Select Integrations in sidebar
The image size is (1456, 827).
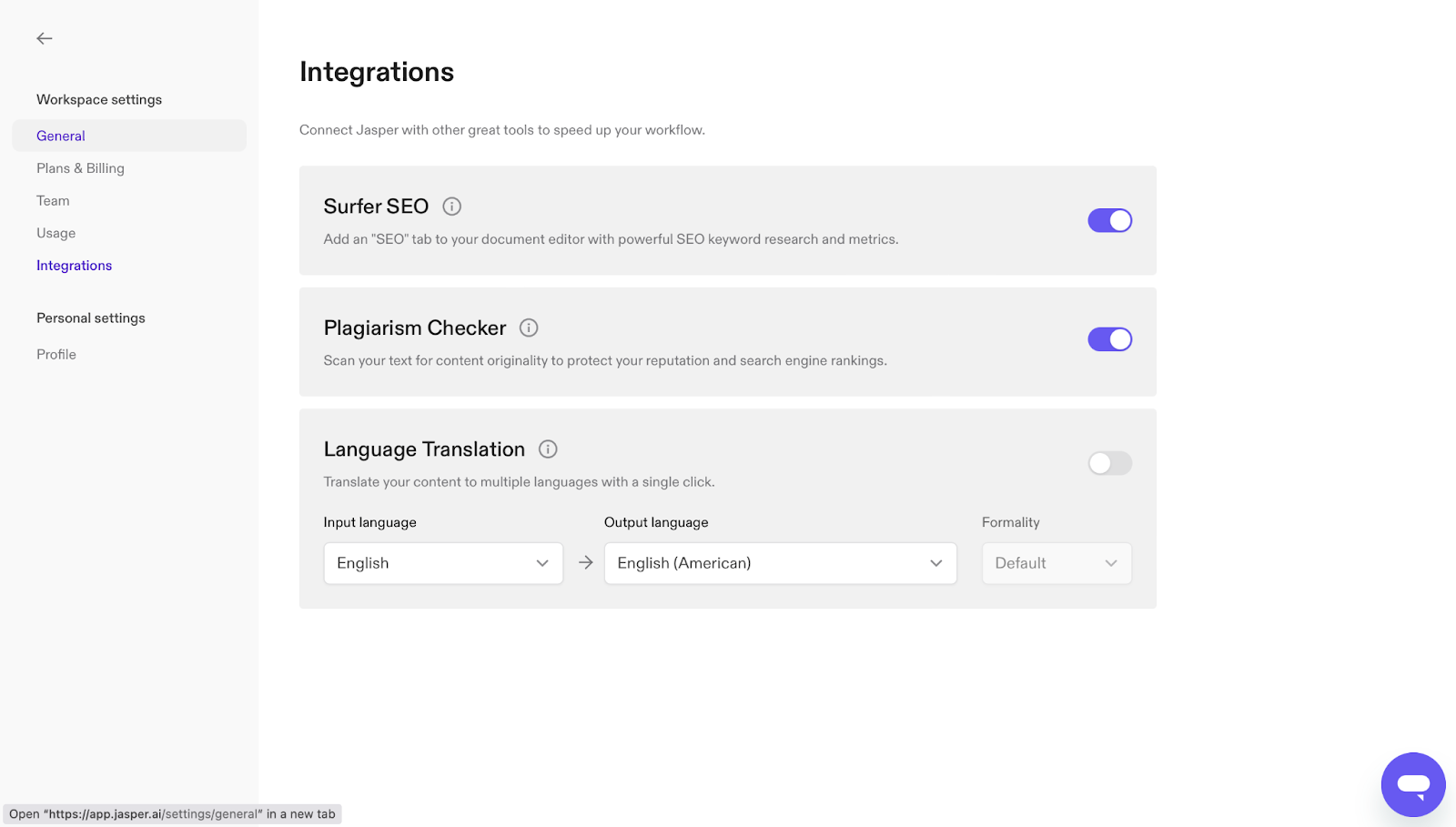(74, 266)
